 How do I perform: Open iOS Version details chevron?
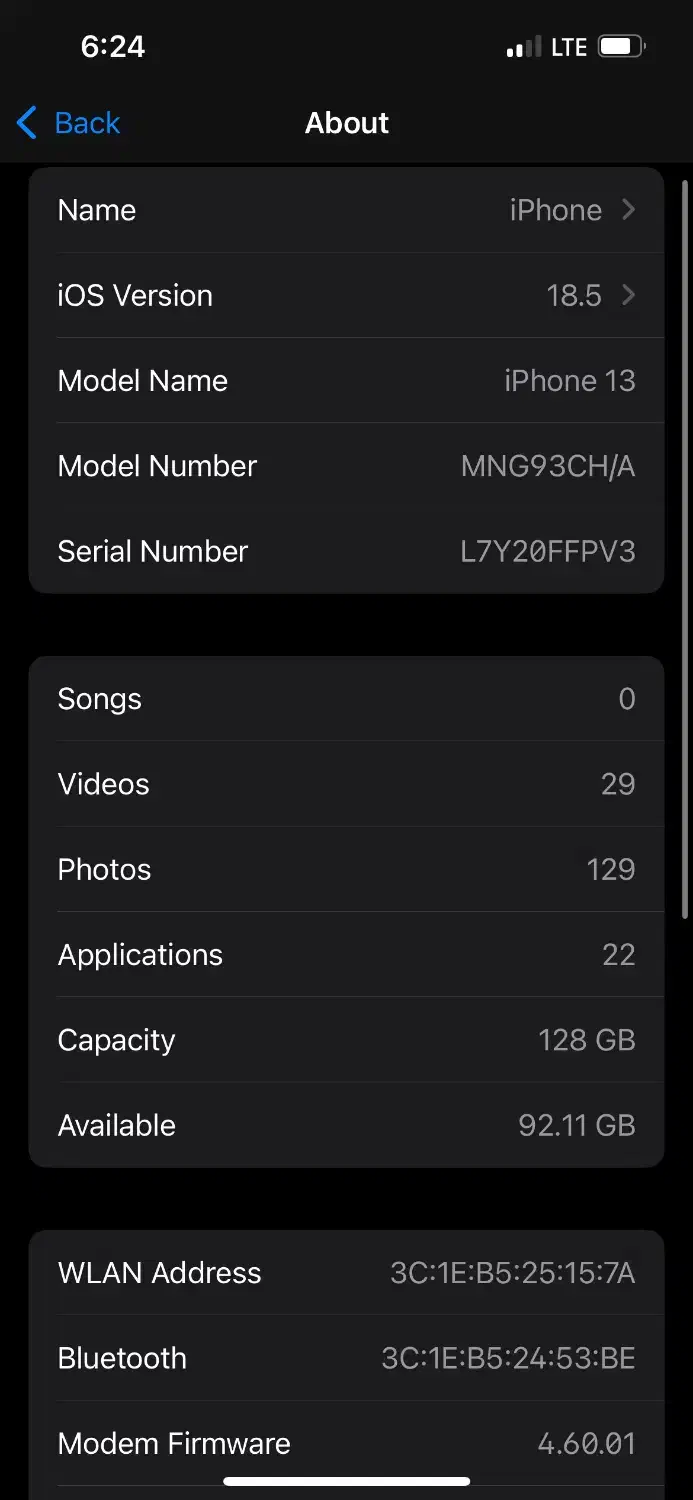628,295
